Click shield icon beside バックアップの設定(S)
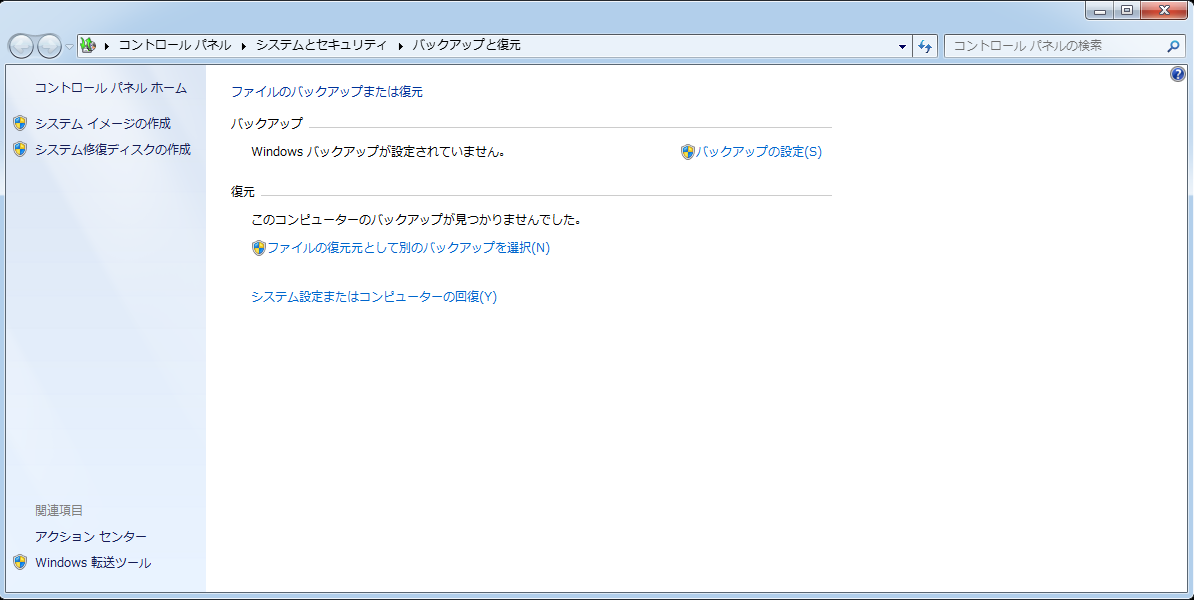 point(688,152)
